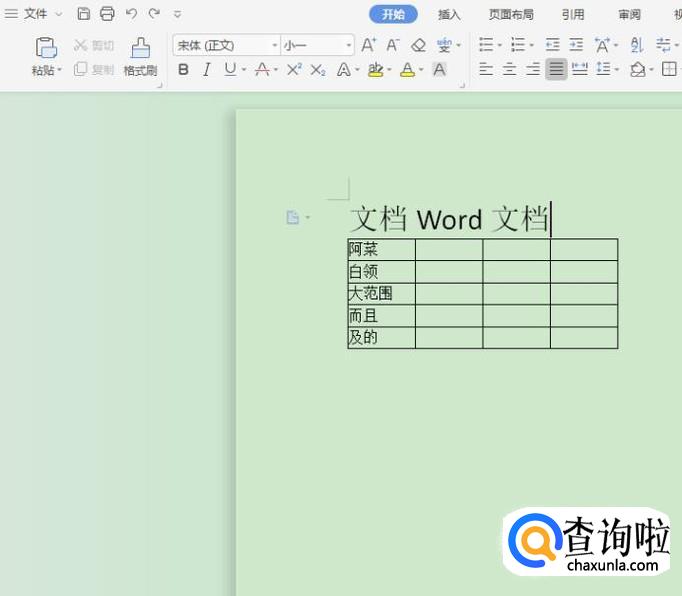The image size is (682, 596).
Task: Click the Chinese layout A icon
Action: coord(602,45)
